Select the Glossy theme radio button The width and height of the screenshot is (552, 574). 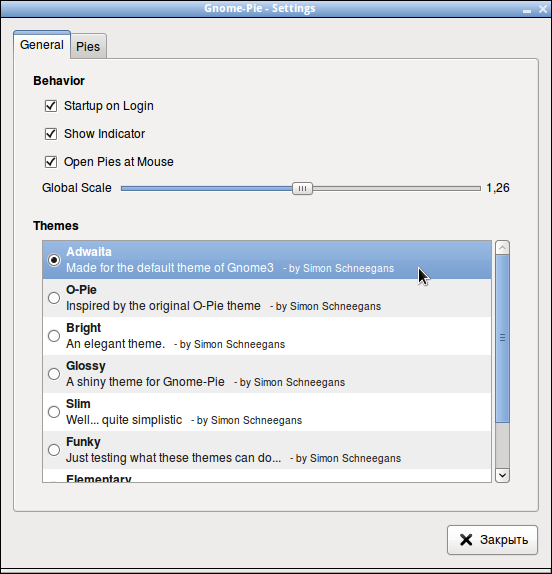tap(54, 374)
